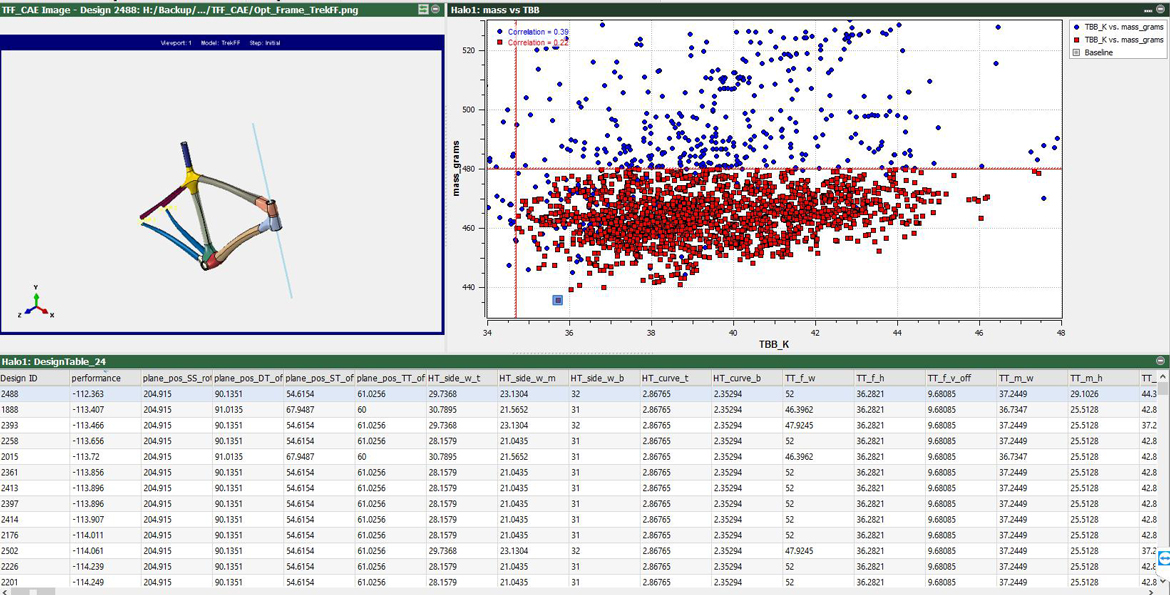Click the TFF_CAE Image panel layout icon
This screenshot has height=595, width=1170.
423,9
